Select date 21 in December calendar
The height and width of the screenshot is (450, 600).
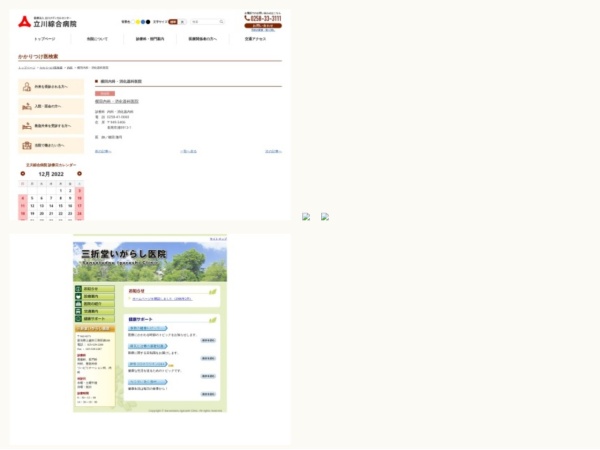pyautogui.click(x=51, y=214)
